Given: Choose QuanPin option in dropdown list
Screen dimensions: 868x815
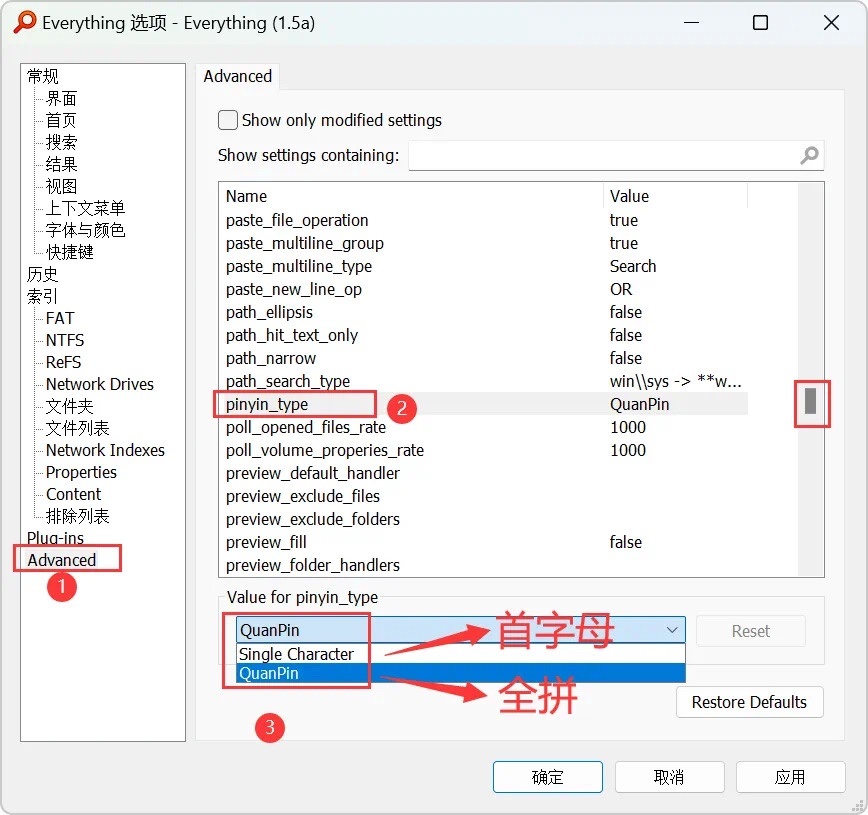Looking at the screenshot, I should 461,673.
